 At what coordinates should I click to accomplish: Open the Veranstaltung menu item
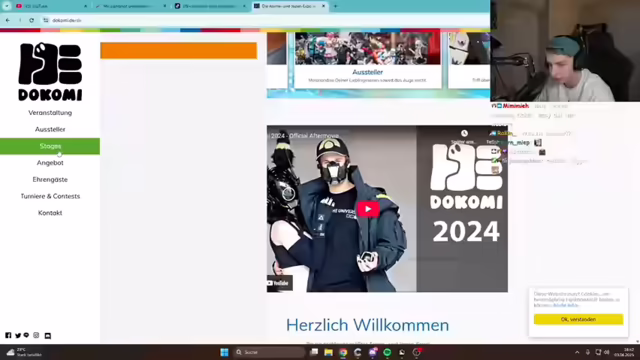click(x=50, y=113)
